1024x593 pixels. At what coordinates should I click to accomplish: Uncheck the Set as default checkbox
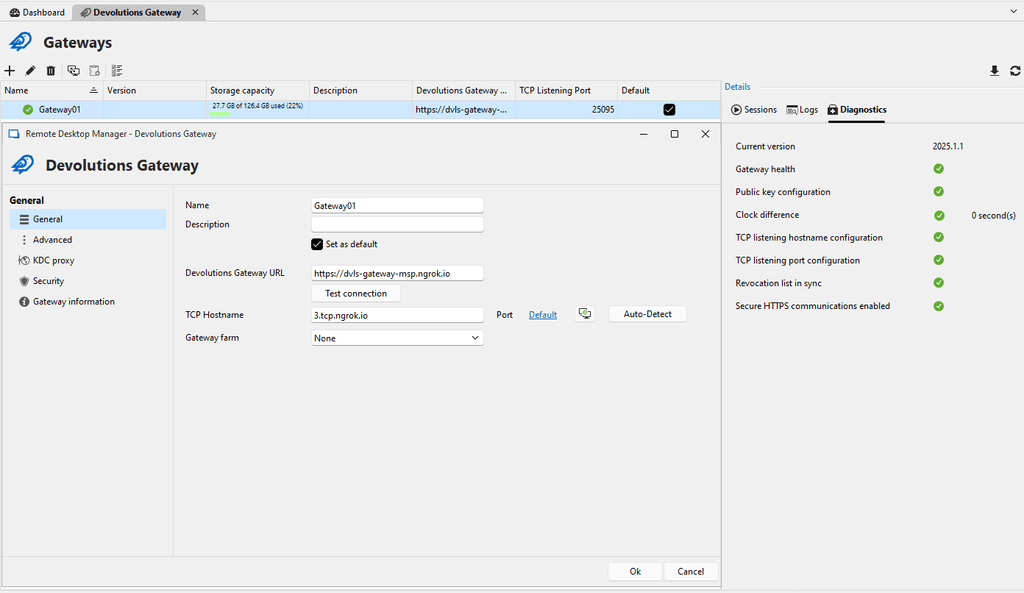[318, 244]
